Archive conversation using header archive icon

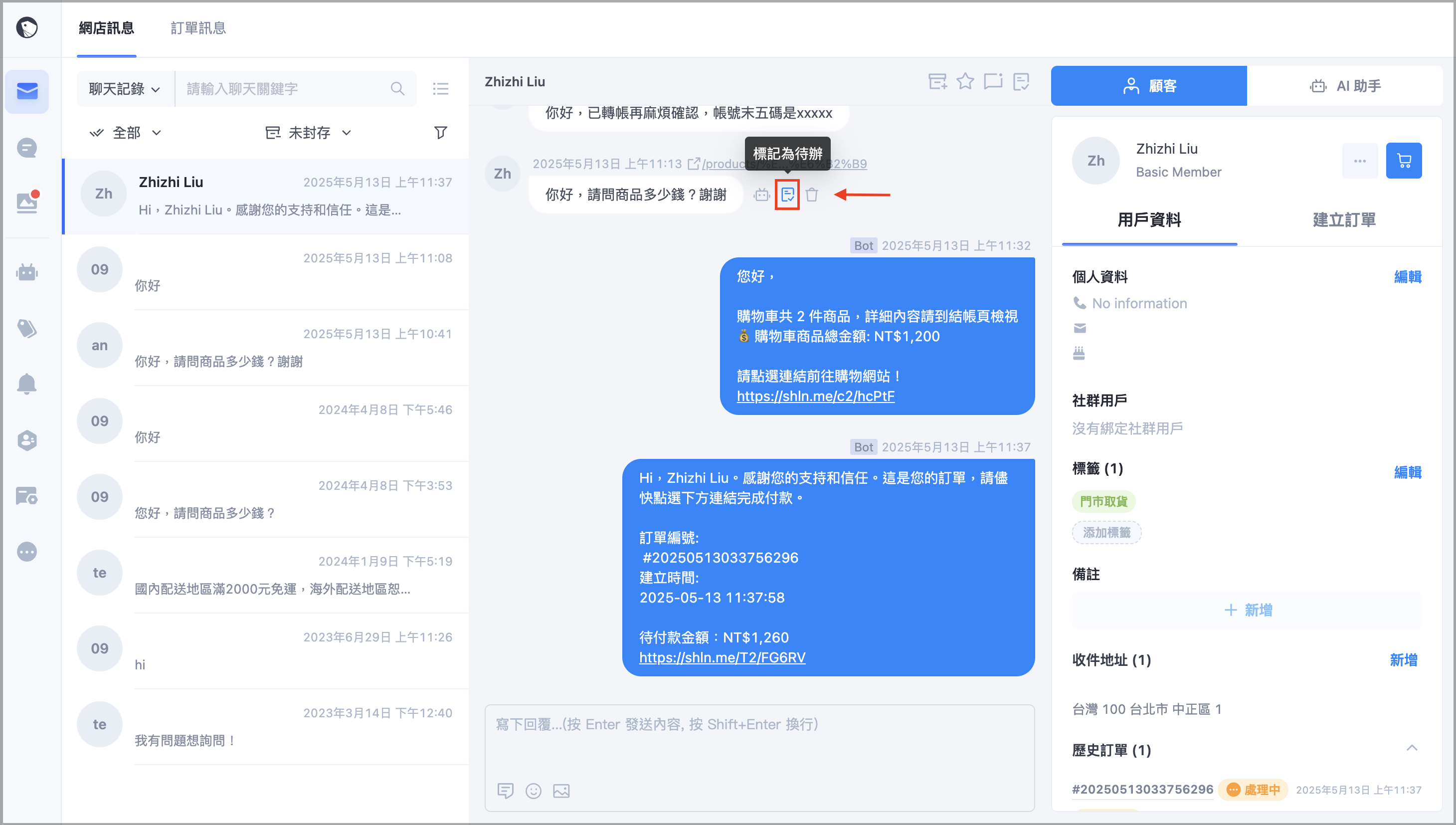[938, 82]
